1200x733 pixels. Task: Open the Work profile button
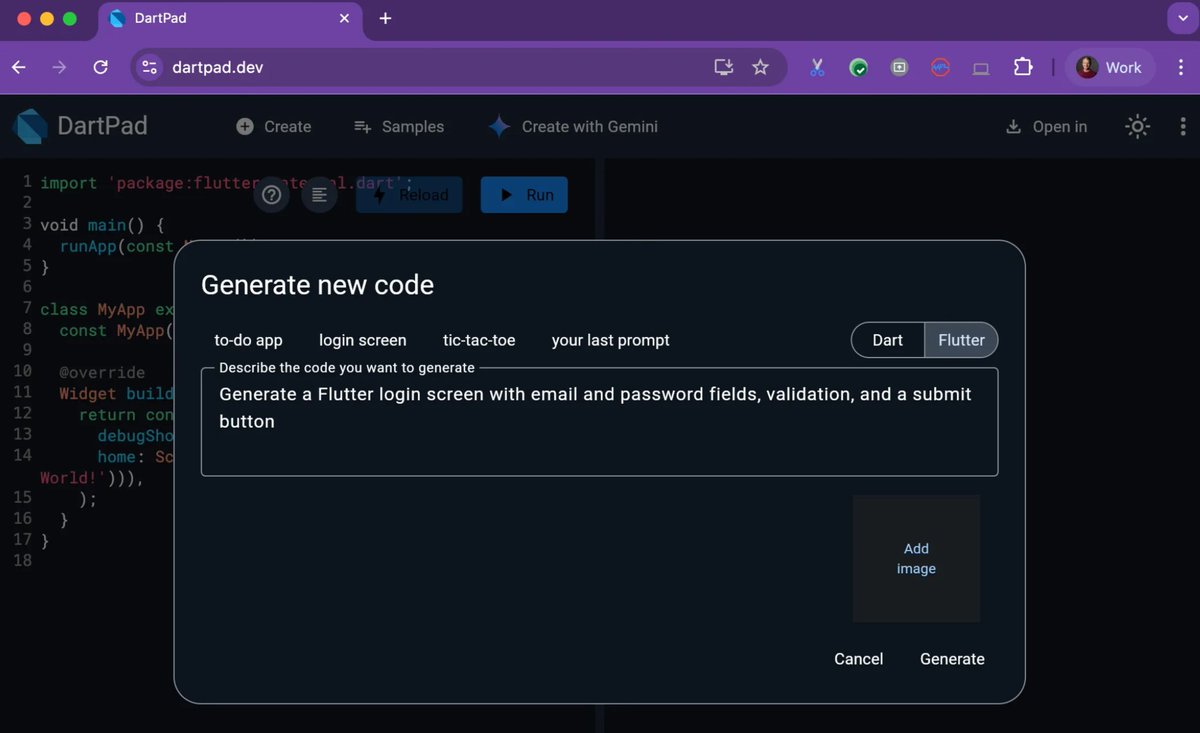pyautogui.click(x=1108, y=67)
